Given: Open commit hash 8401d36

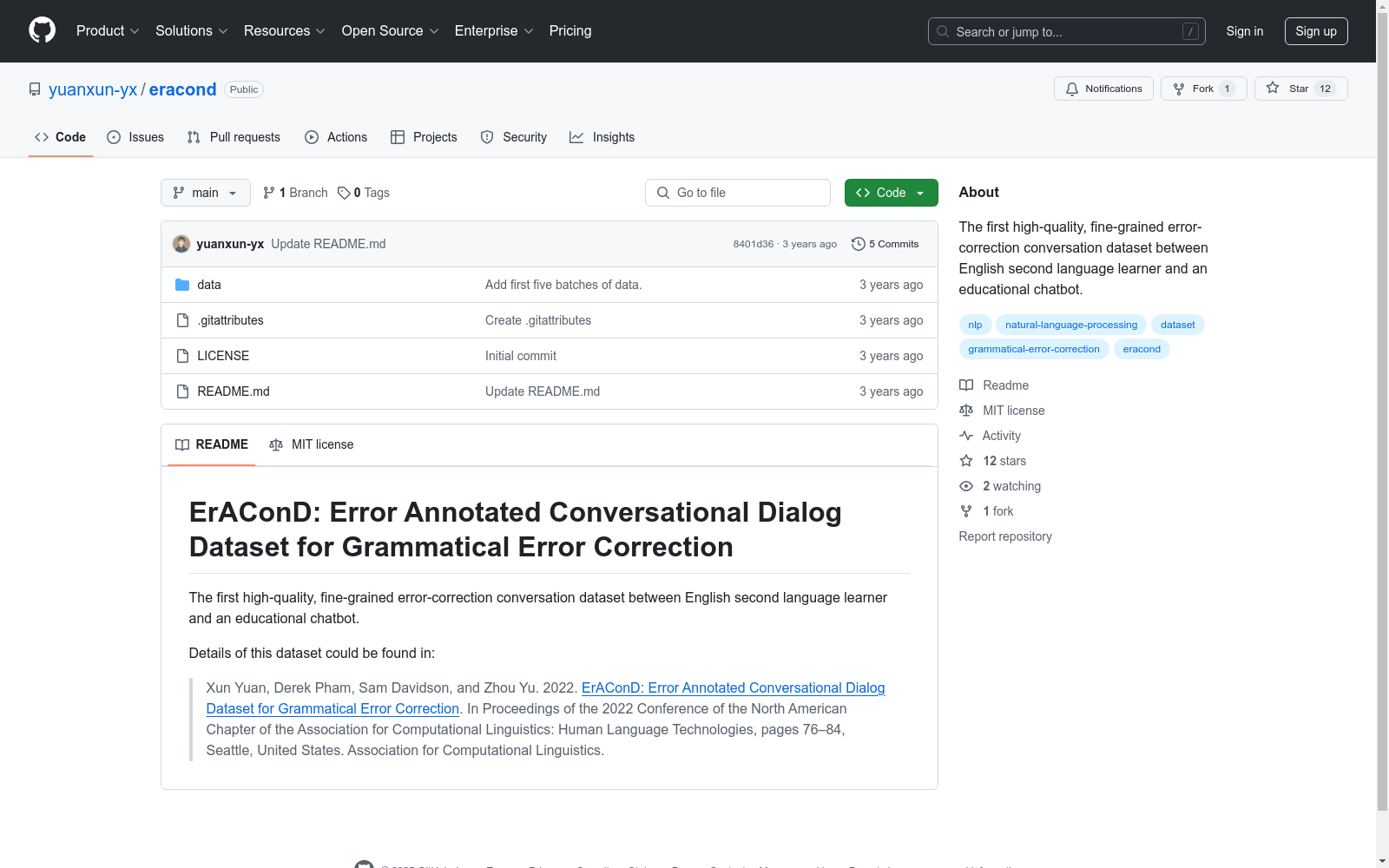Looking at the screenshot, I should click(753, 244).
